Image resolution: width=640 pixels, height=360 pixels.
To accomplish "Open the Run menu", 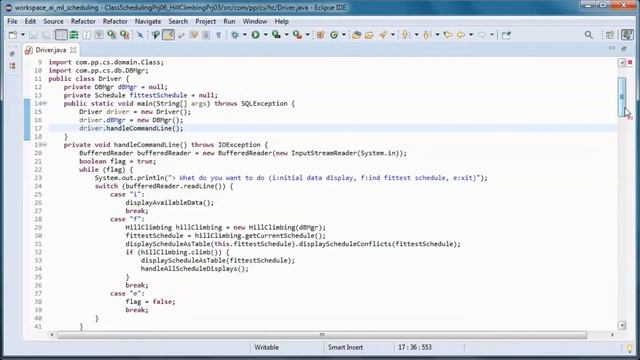I will click(x=229, y=21).
